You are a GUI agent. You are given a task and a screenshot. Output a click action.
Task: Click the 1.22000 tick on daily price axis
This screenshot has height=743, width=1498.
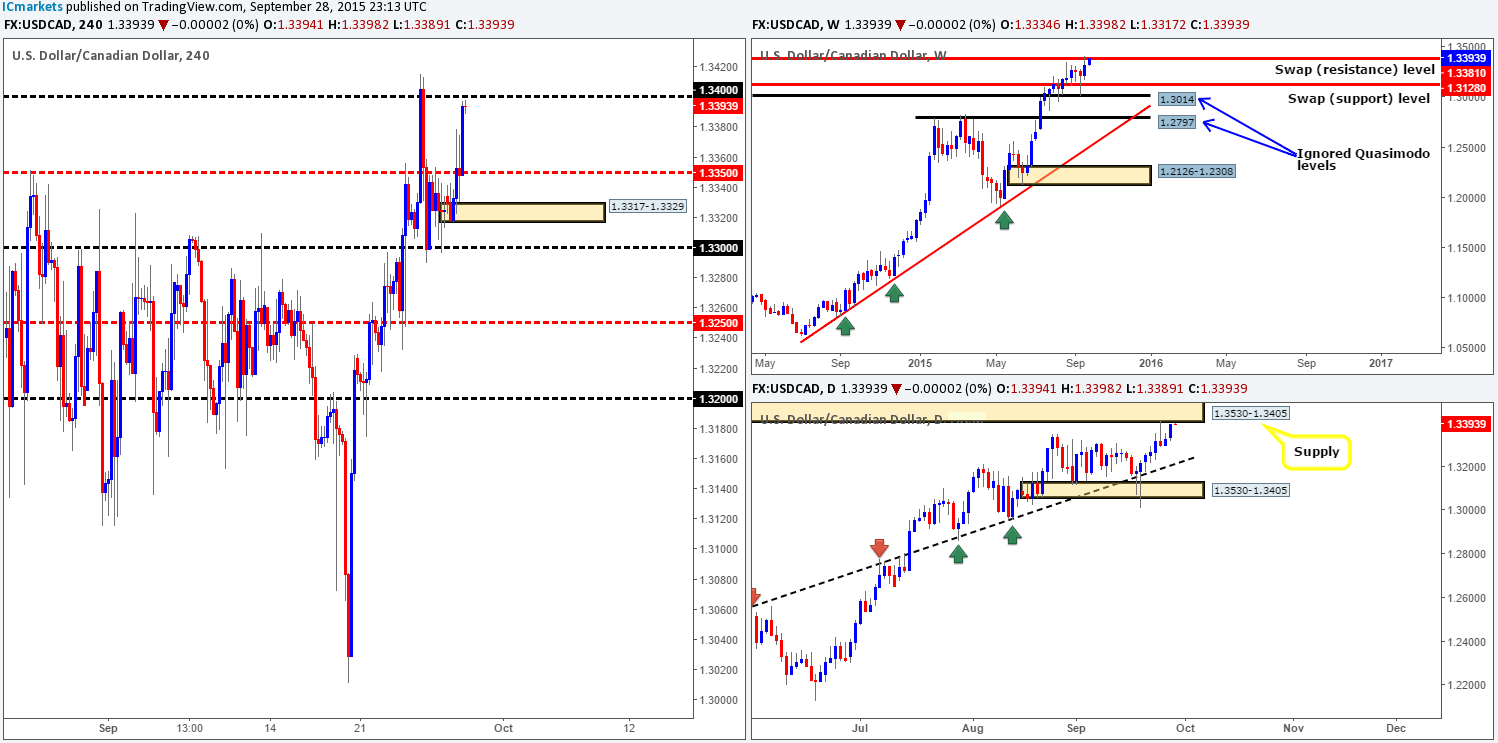point(1464,686)
